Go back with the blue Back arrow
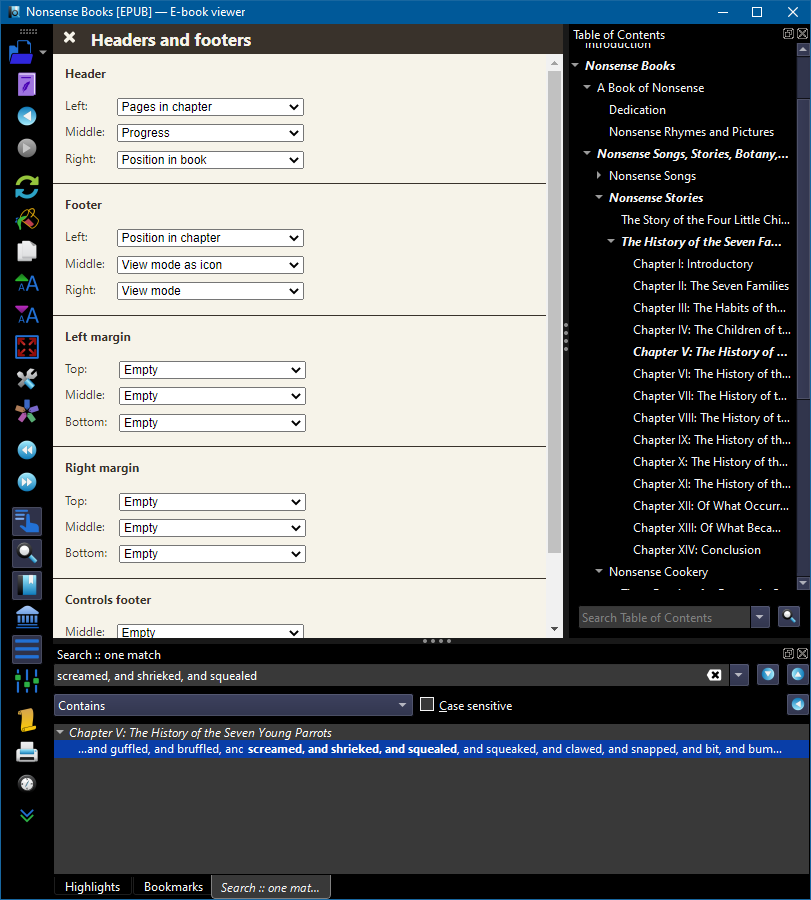This screenshot has width=811, height=900. 26,116
